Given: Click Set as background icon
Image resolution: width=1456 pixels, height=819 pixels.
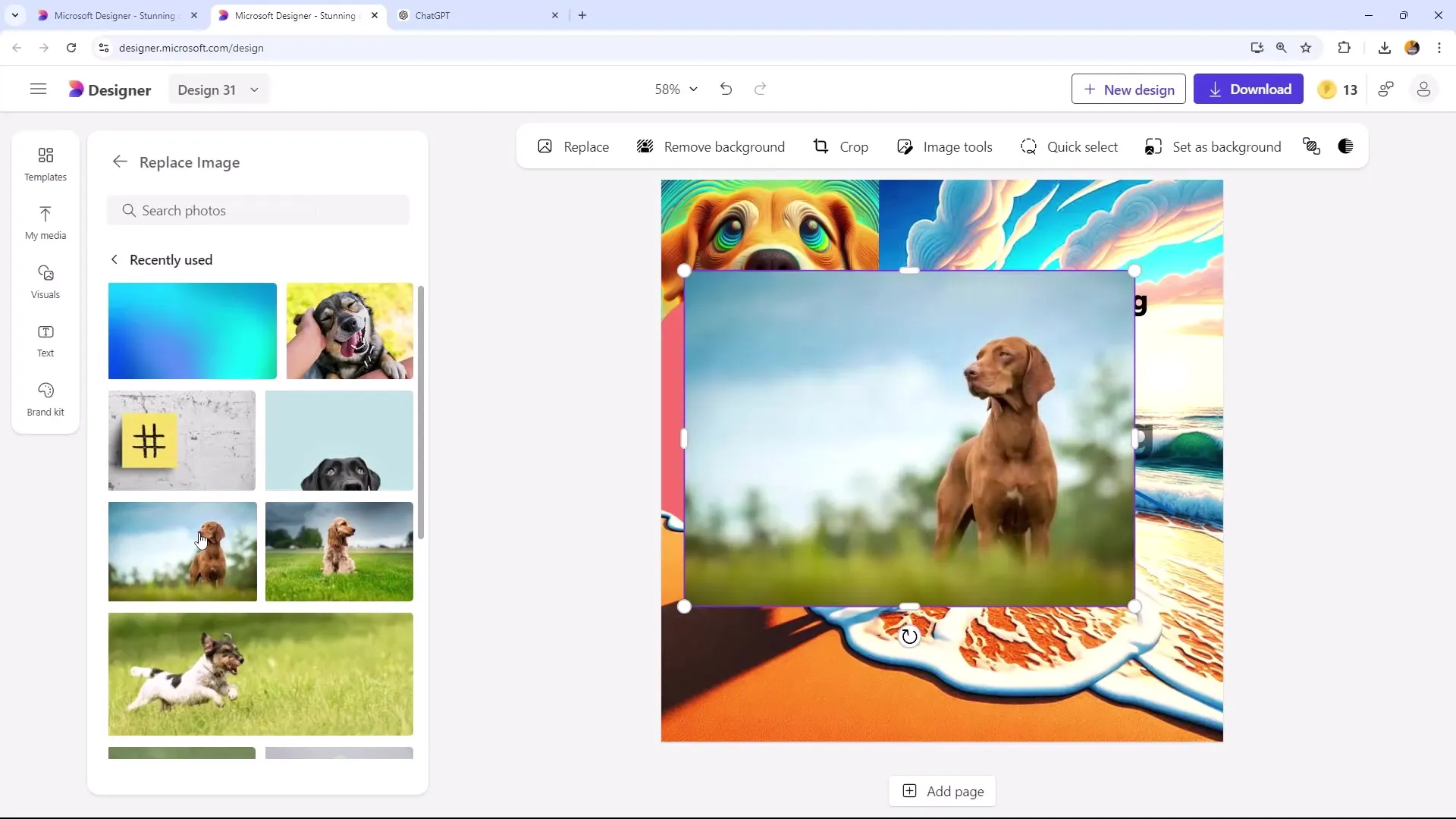Looking at the screenshot, I should coord(1153,147).
